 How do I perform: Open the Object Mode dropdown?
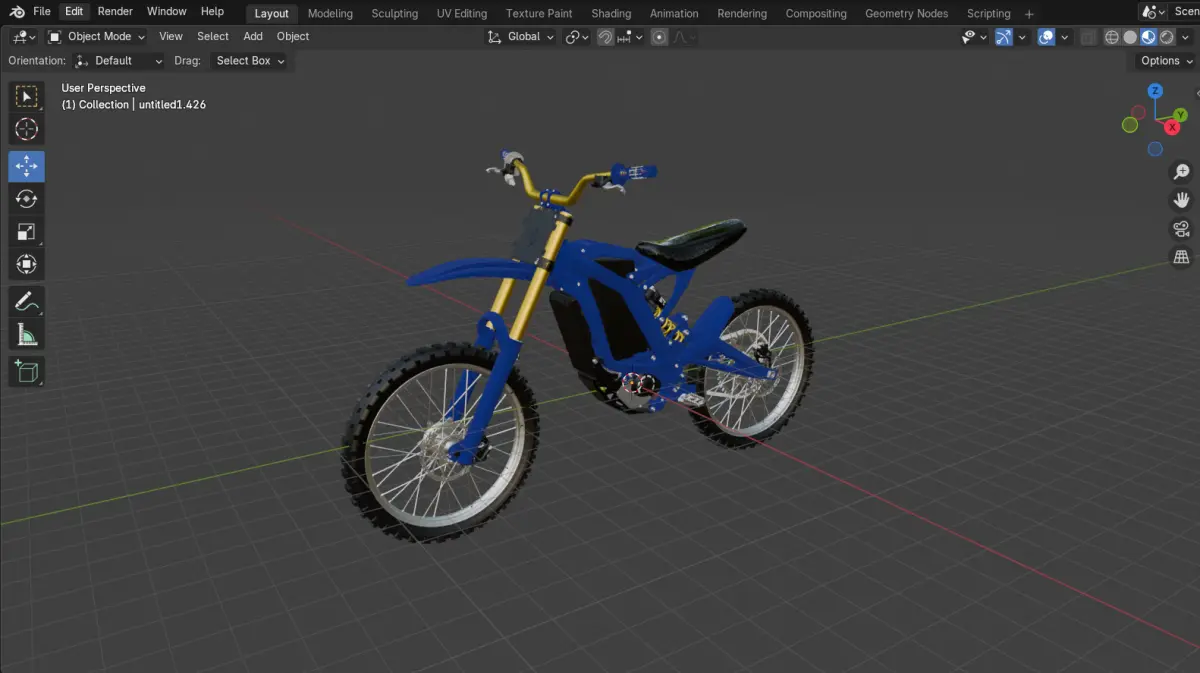[96, 37]
